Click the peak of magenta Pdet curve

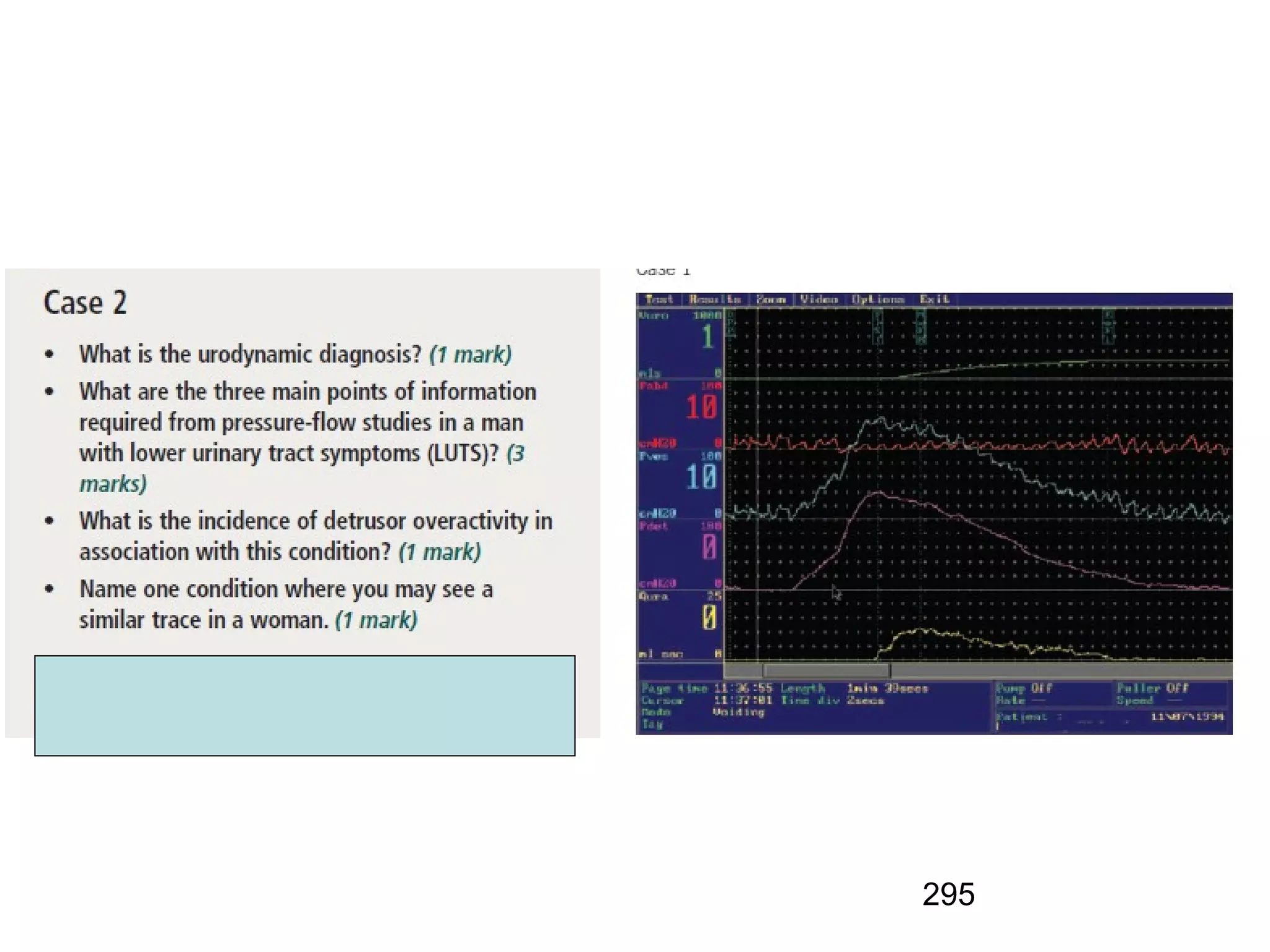pos(877,493)
